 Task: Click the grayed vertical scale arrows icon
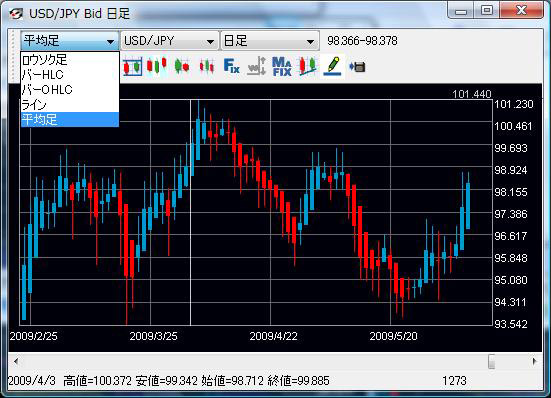pos(257,66)
